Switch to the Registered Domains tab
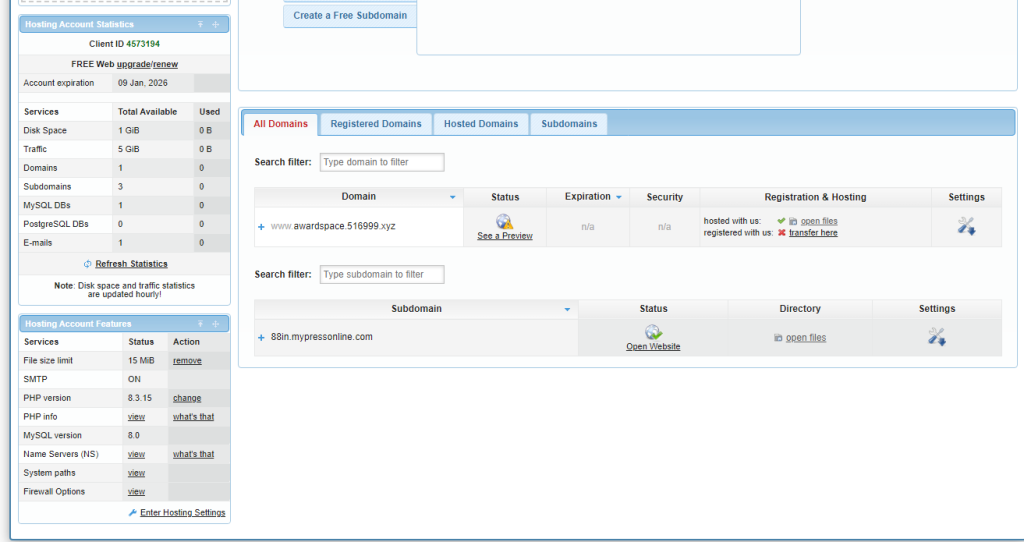1024x542 pixels. click(376, 124)
